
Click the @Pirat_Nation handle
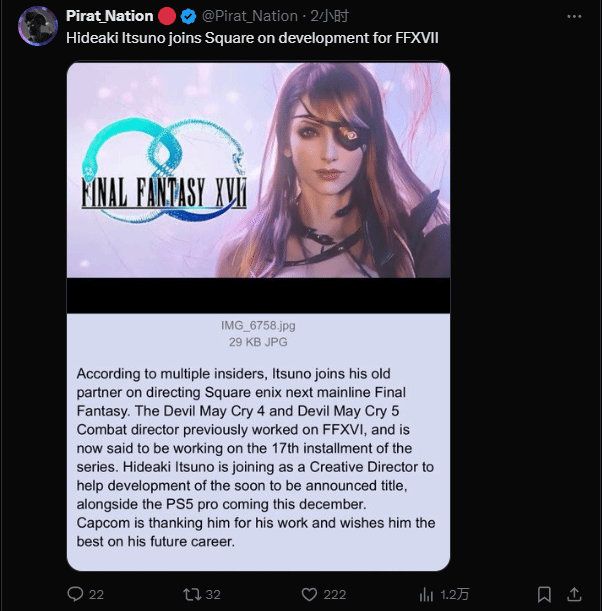[x=249, y=16]
